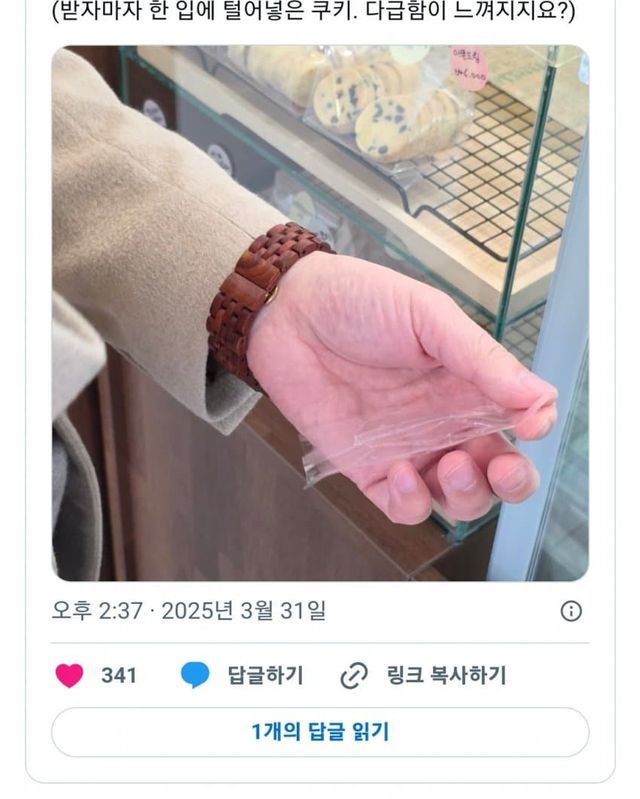Like the tweet with the pink heart icon
Viewport: 640px width, 799px height.
point(69,676)
